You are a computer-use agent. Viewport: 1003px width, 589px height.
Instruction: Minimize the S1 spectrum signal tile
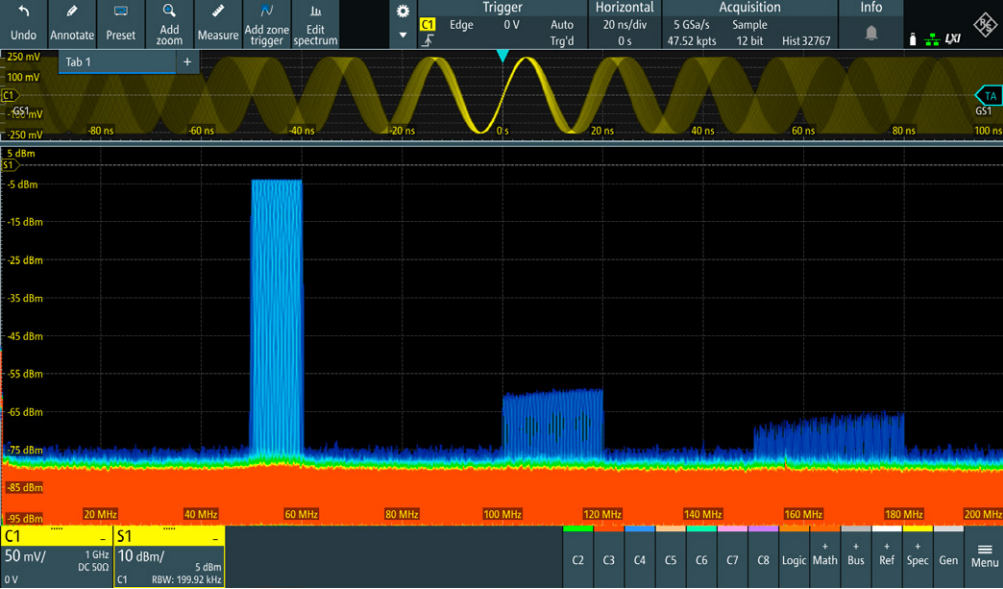(x=214, y=539)
